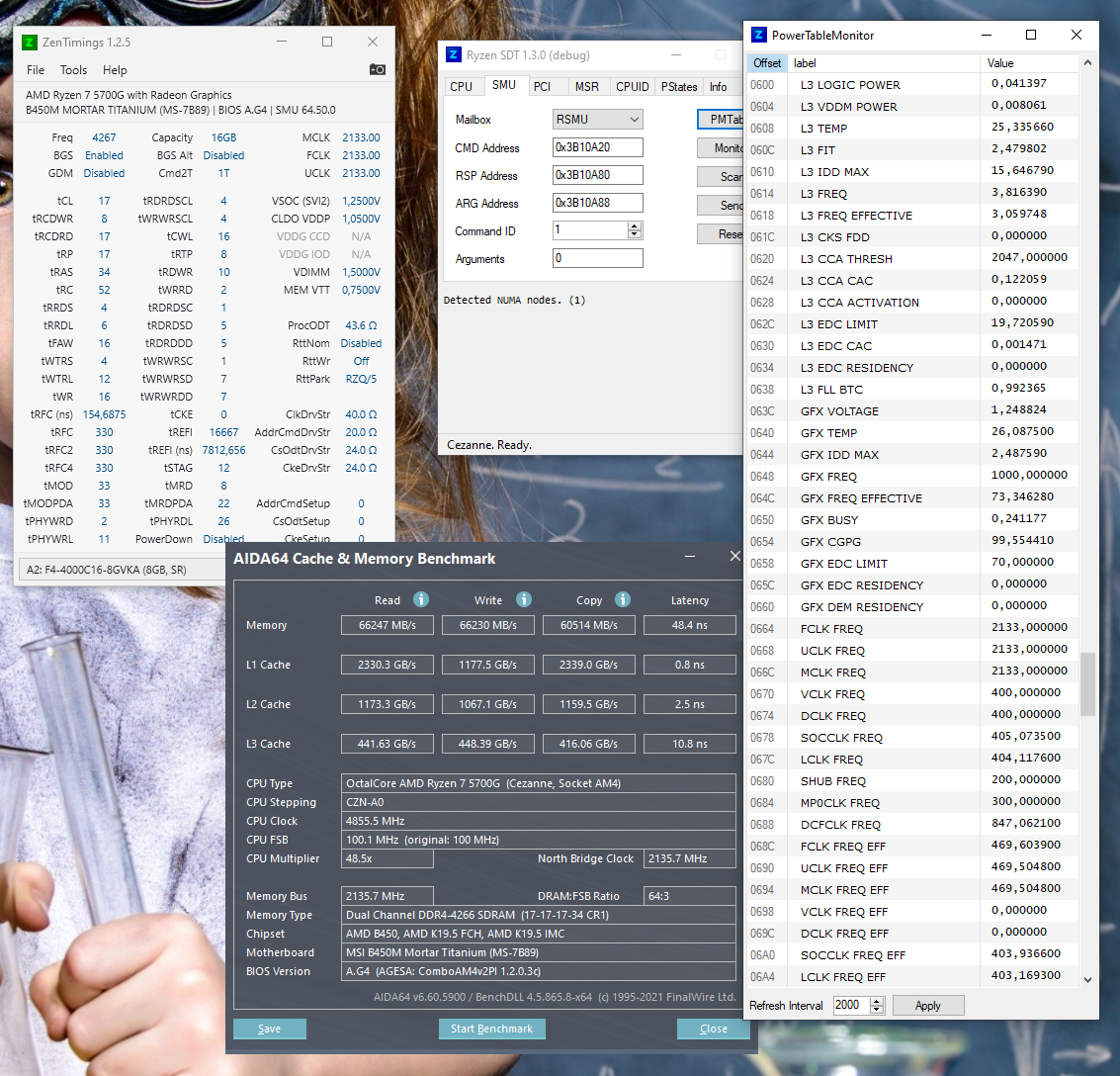The width and height of the screenshot is (1120, 1076).
Task: Click the ProcODT value 43.6 Ω
Action: (361, 325)
